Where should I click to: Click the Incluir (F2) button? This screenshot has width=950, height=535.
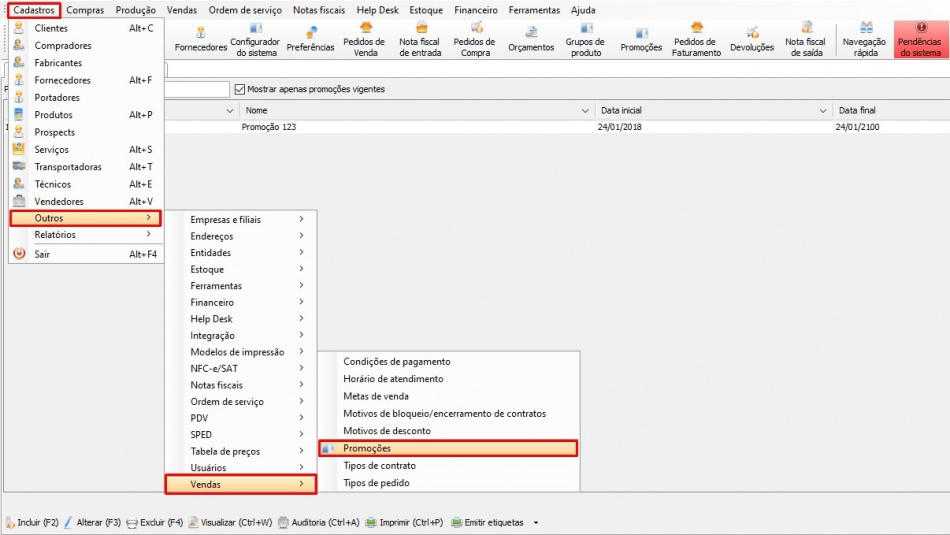coord(32,522)
